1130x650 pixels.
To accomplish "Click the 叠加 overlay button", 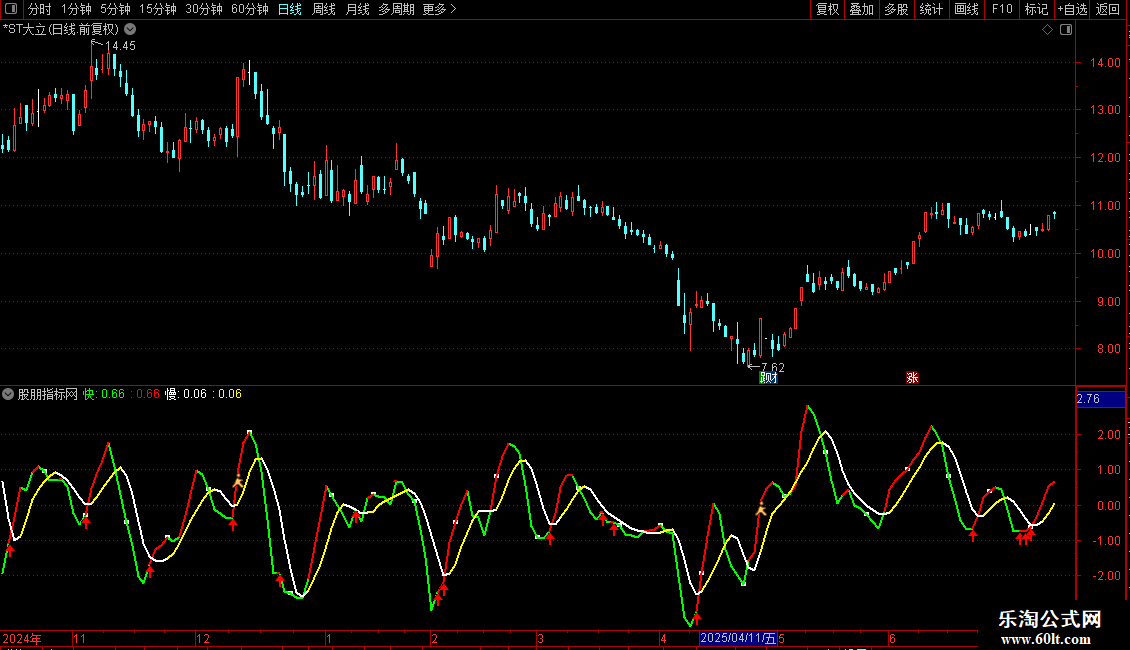I will coord(861,9).
